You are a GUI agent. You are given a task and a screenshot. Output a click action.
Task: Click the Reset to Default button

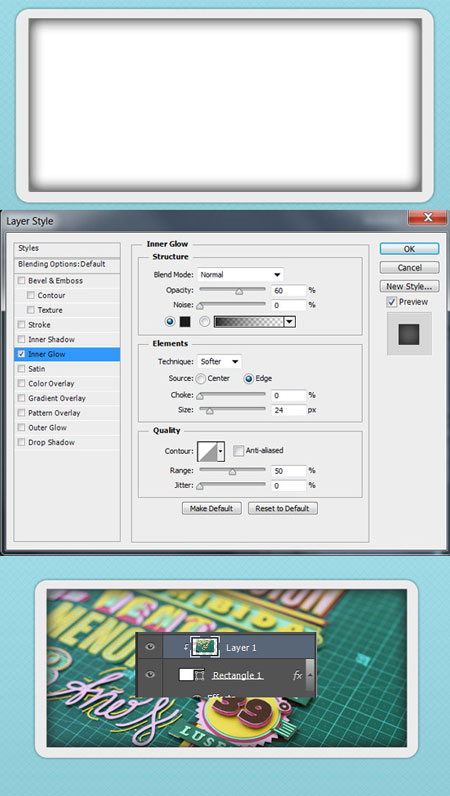283,508
